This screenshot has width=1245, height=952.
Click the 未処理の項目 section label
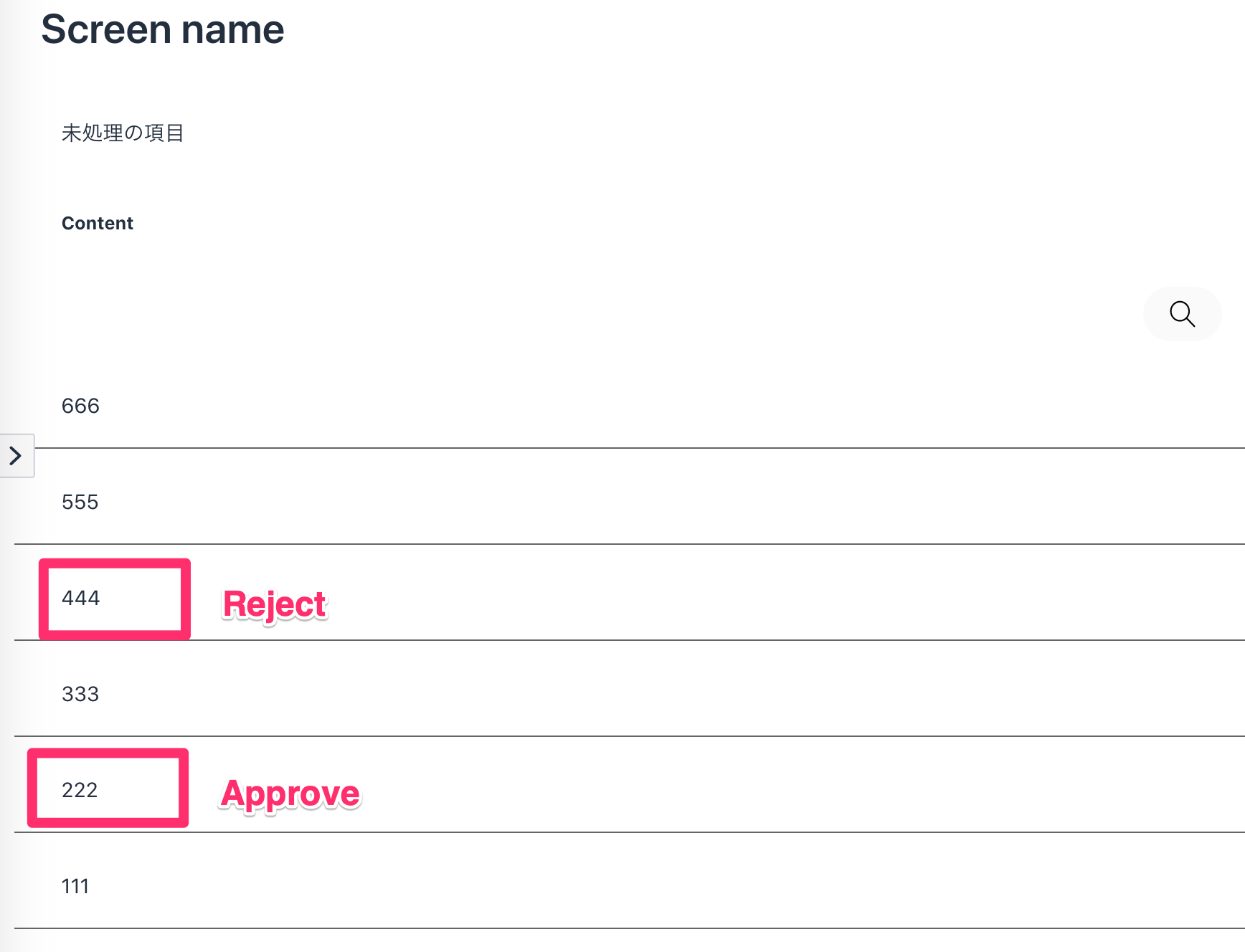coord(123,133)
